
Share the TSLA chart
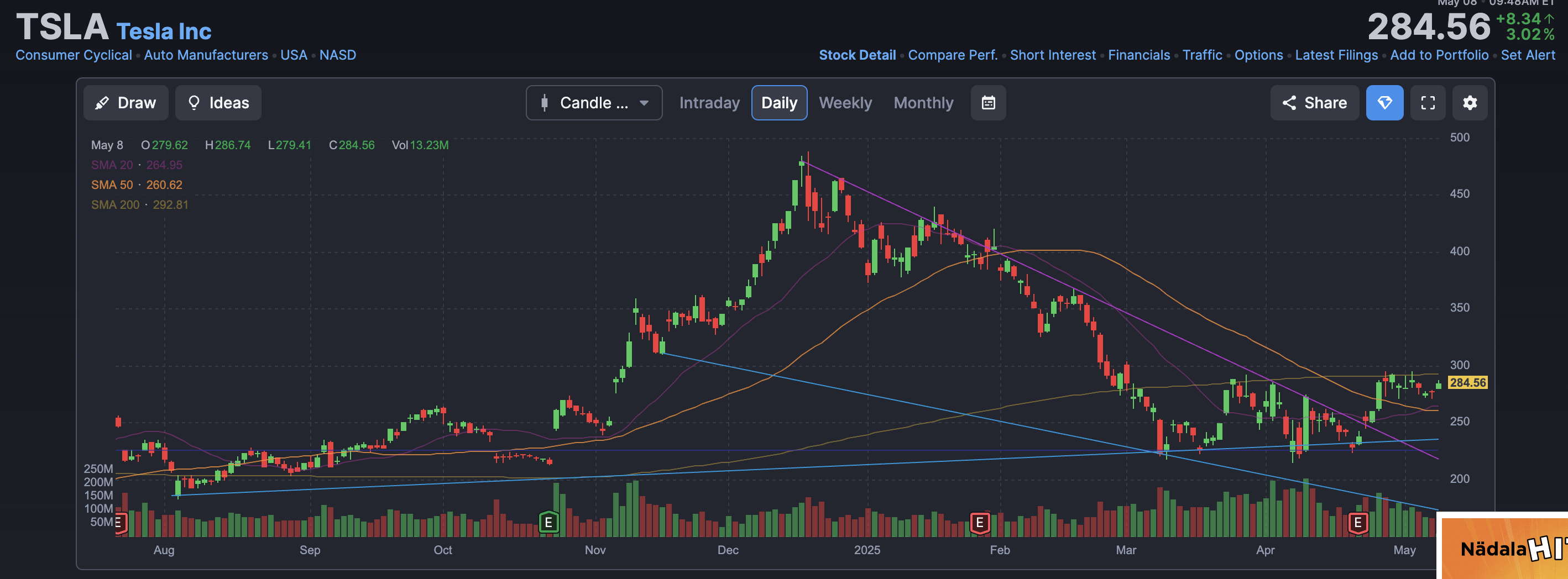[1314, 103]
